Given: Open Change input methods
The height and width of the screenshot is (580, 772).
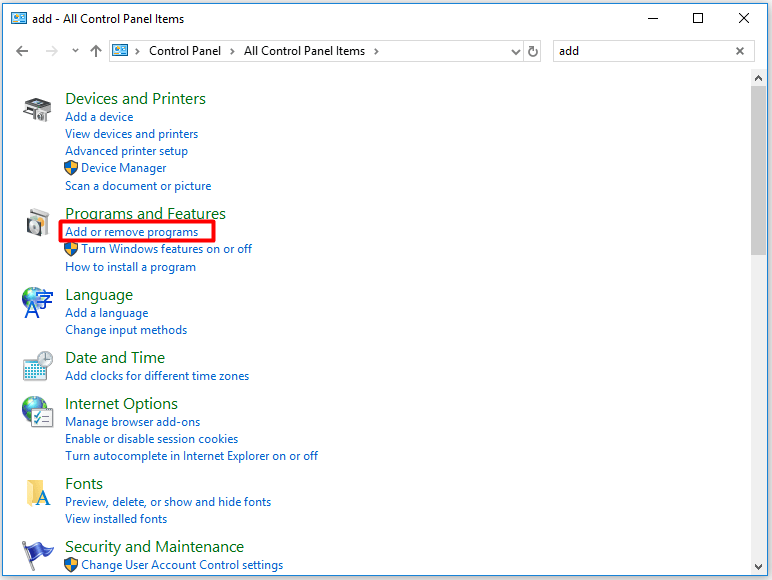Looking at the screenshot, I should pos(126,330).
